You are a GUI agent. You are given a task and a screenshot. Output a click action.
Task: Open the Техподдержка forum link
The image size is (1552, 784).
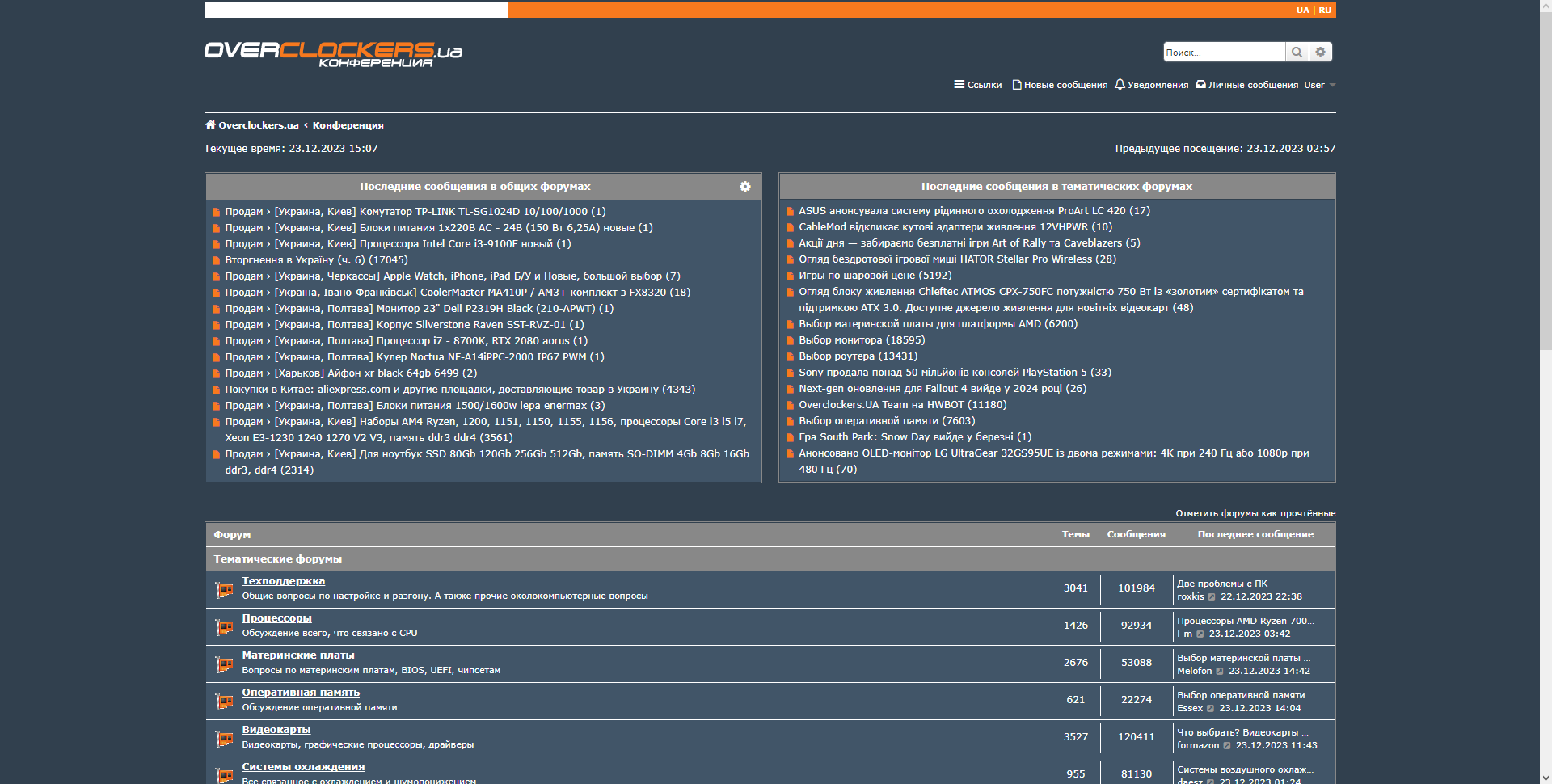pyautogui.click(x=284, y=581)
